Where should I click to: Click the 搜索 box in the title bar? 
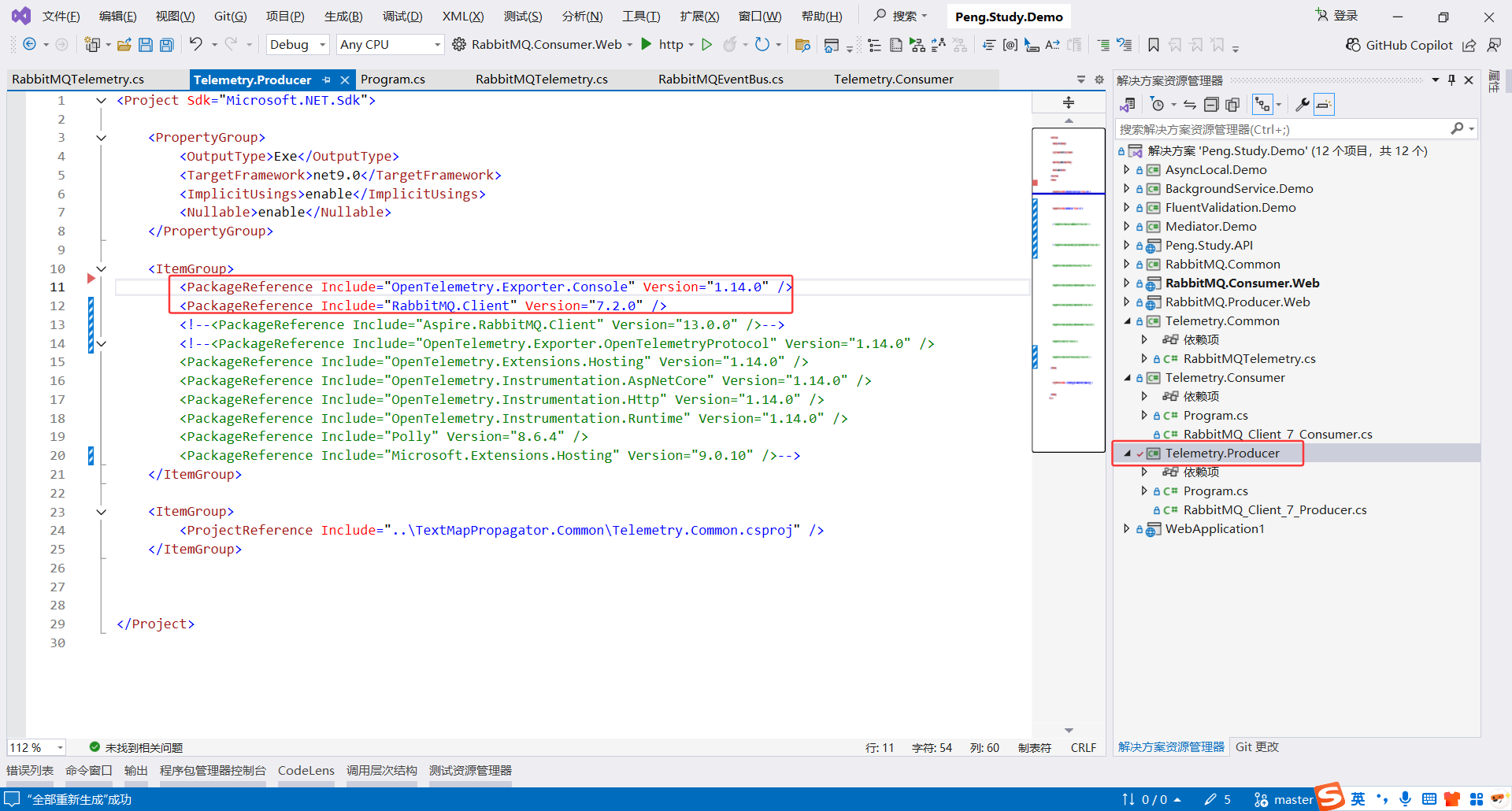pyautogui.click(x=901, y=16)
